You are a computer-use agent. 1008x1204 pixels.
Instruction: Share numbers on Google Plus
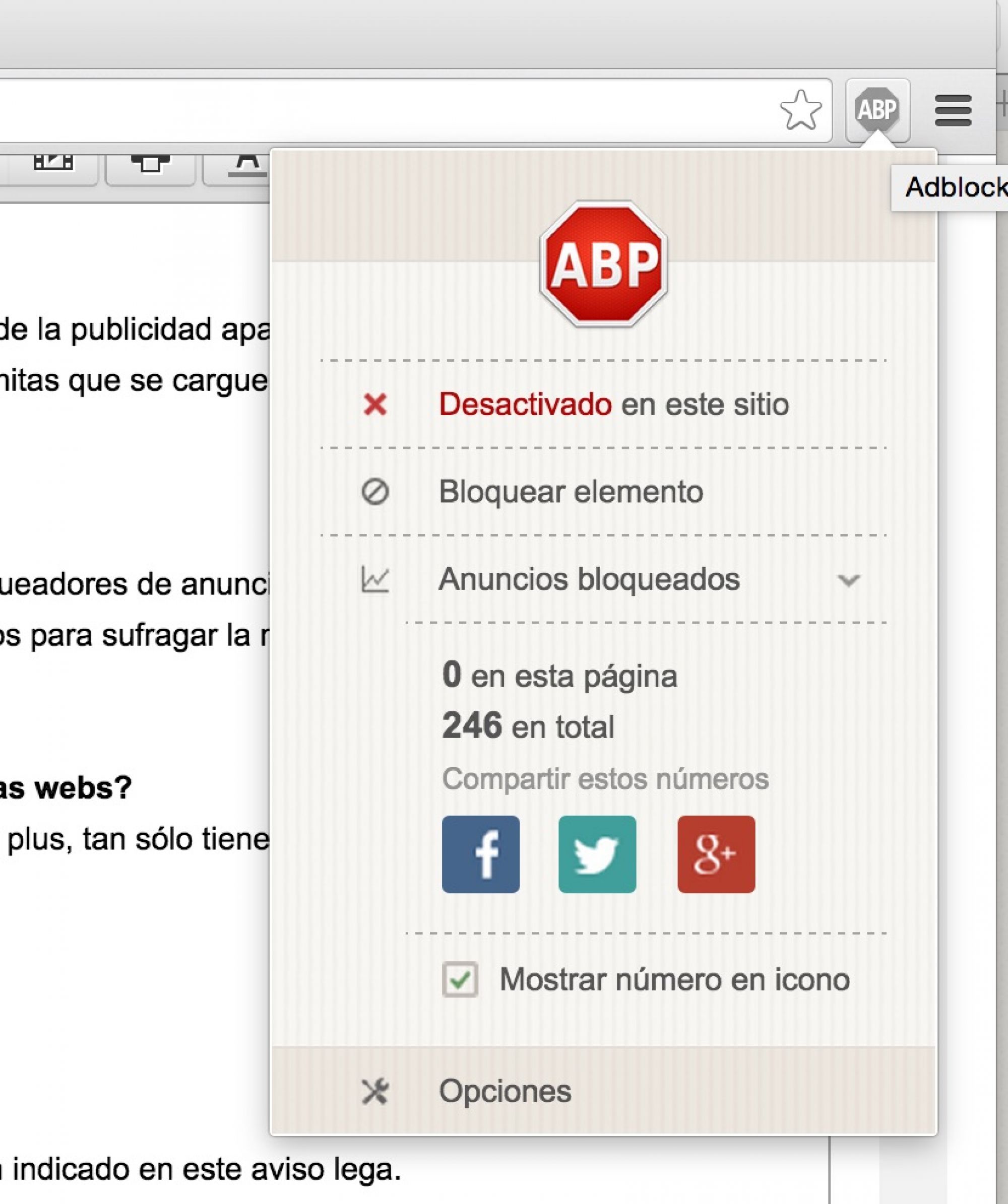click(x=716, y=854)
